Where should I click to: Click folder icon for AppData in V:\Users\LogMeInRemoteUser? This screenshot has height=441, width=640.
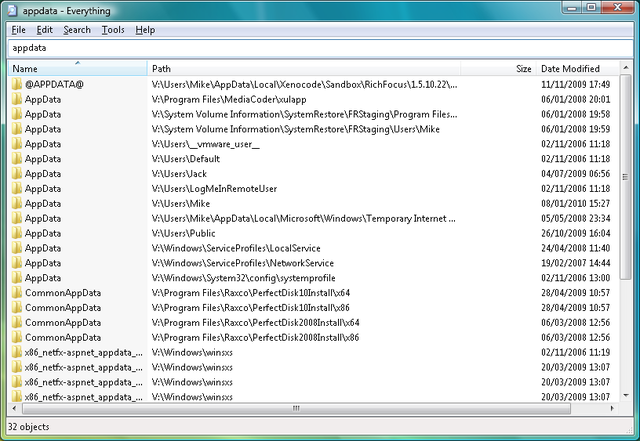coord(17,189)
